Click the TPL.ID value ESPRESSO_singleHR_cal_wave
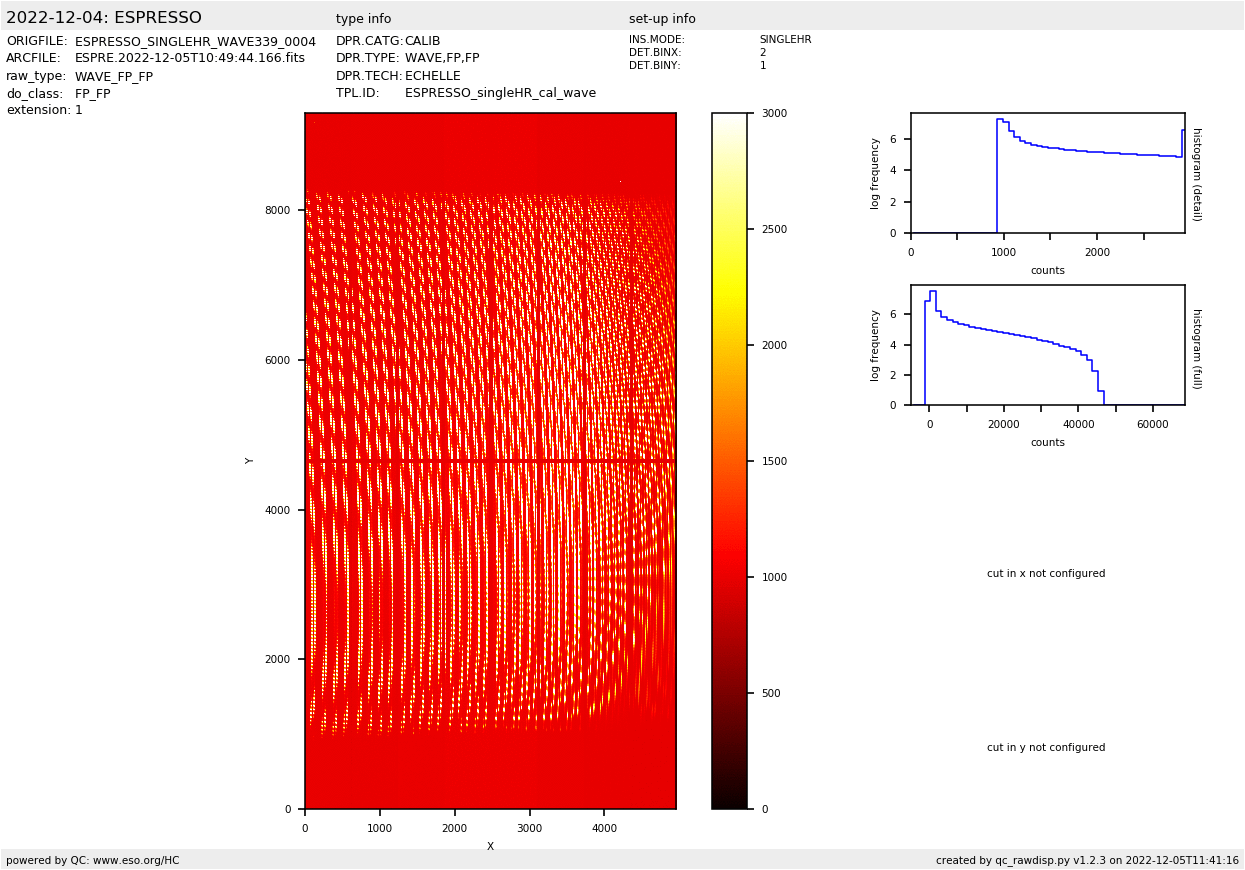 [x=500, y=93]
